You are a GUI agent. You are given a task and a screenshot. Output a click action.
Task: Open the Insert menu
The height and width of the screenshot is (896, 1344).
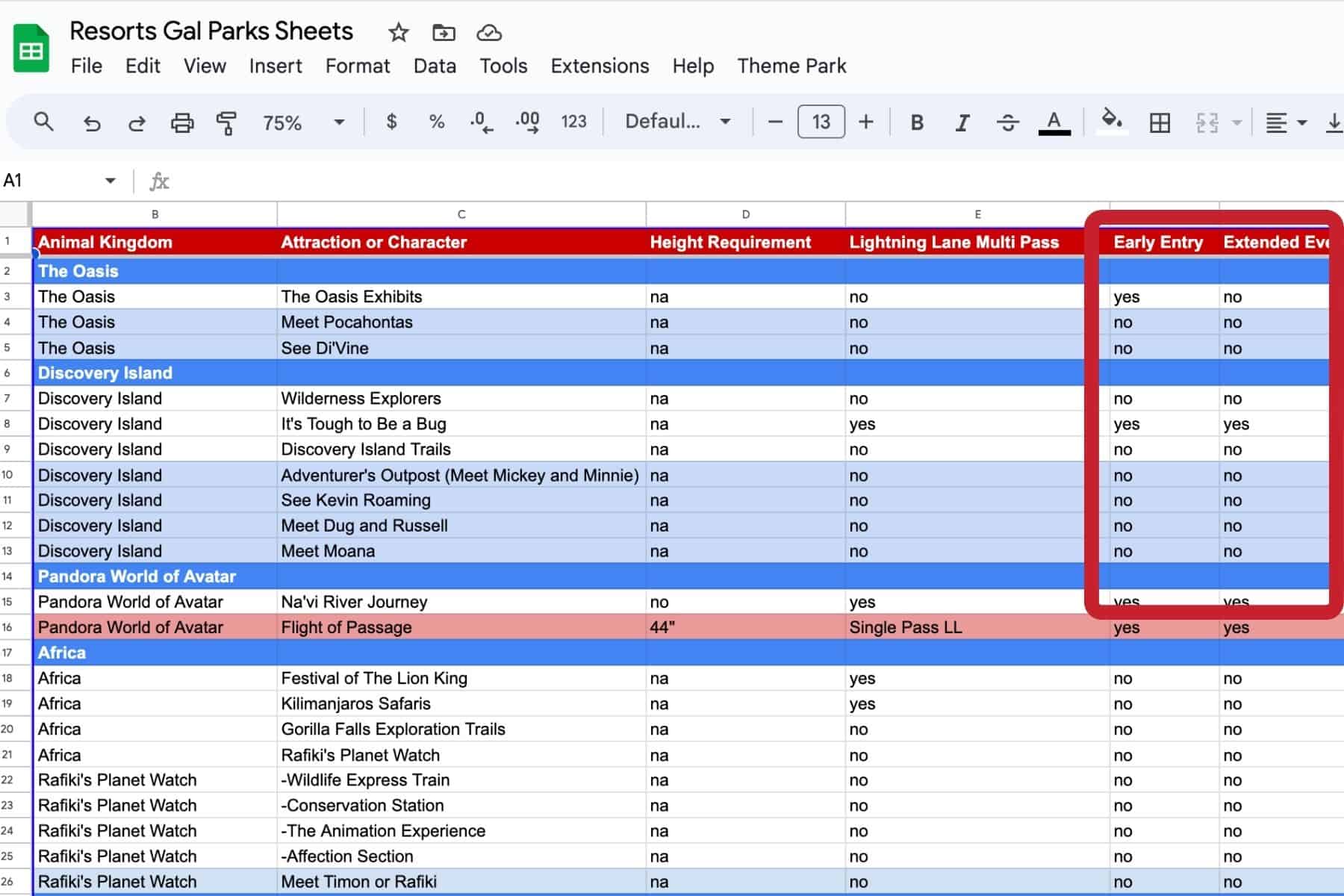click(276, 66)
